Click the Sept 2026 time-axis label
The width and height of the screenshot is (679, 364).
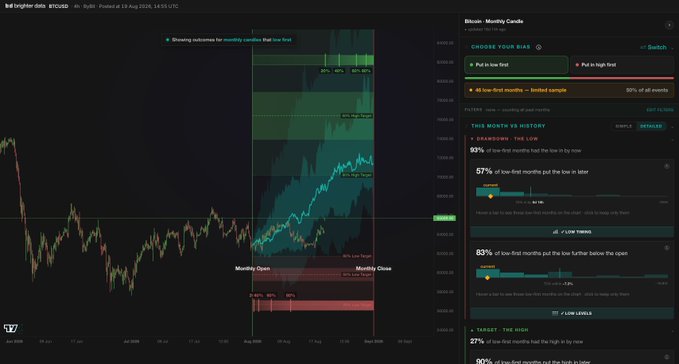point(373,341)
